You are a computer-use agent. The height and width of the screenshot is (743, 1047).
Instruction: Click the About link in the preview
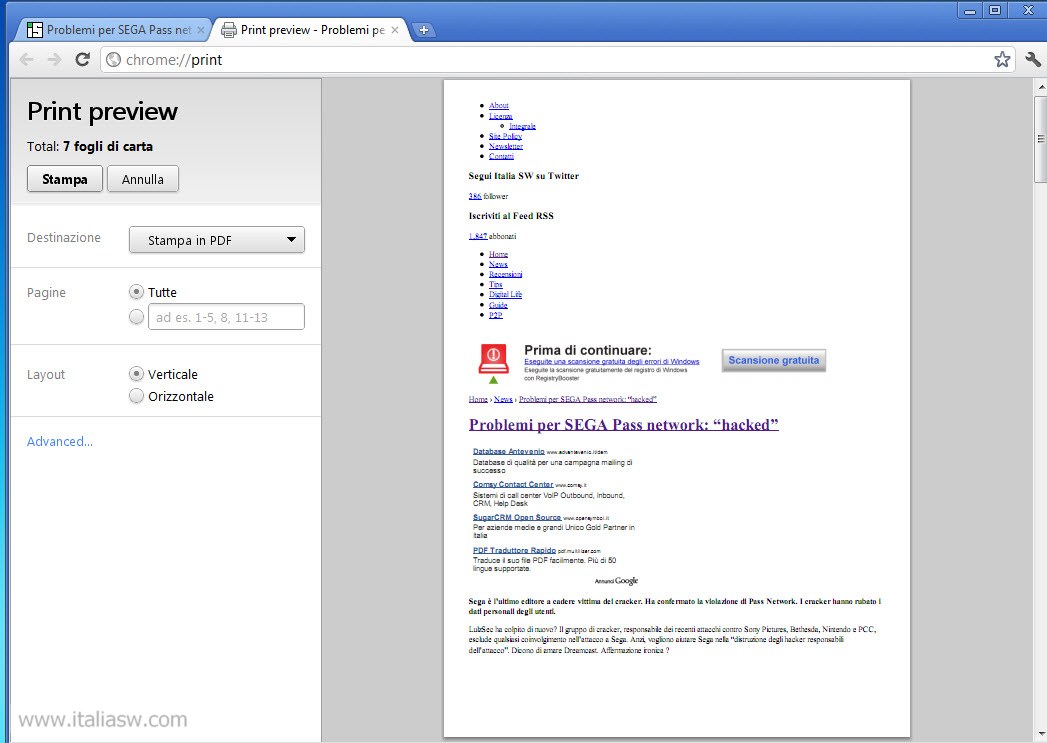click(x=499, y=105)
